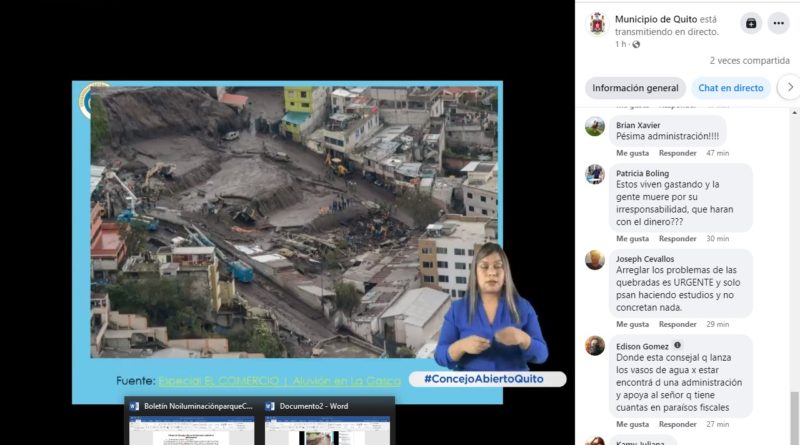Open El Comercio source link in slide

280,381
